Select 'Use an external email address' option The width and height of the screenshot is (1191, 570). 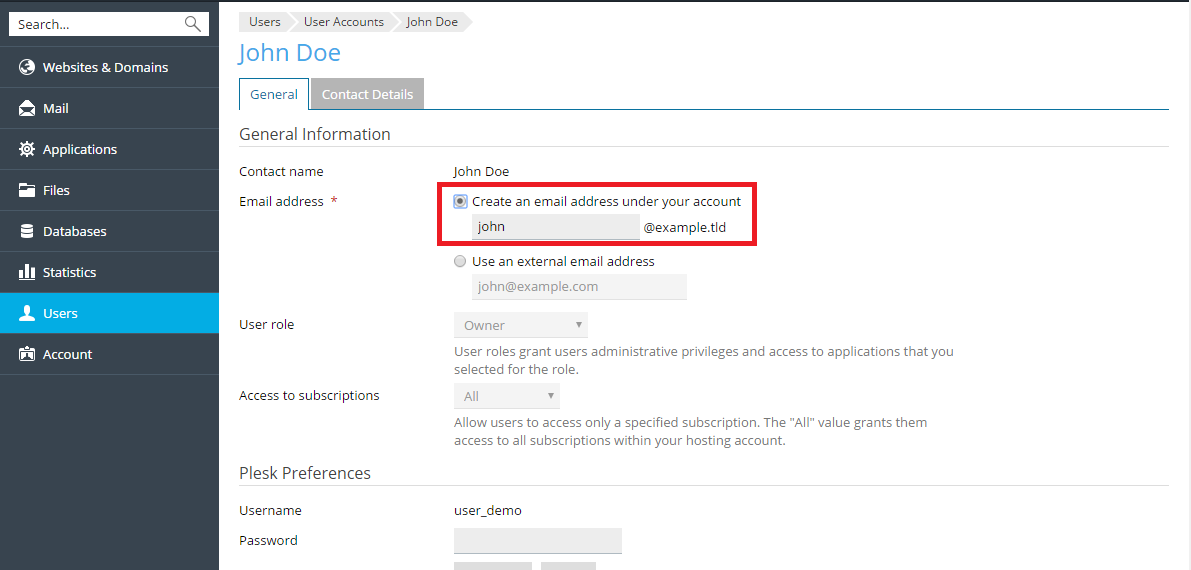(x=460, y=261)
